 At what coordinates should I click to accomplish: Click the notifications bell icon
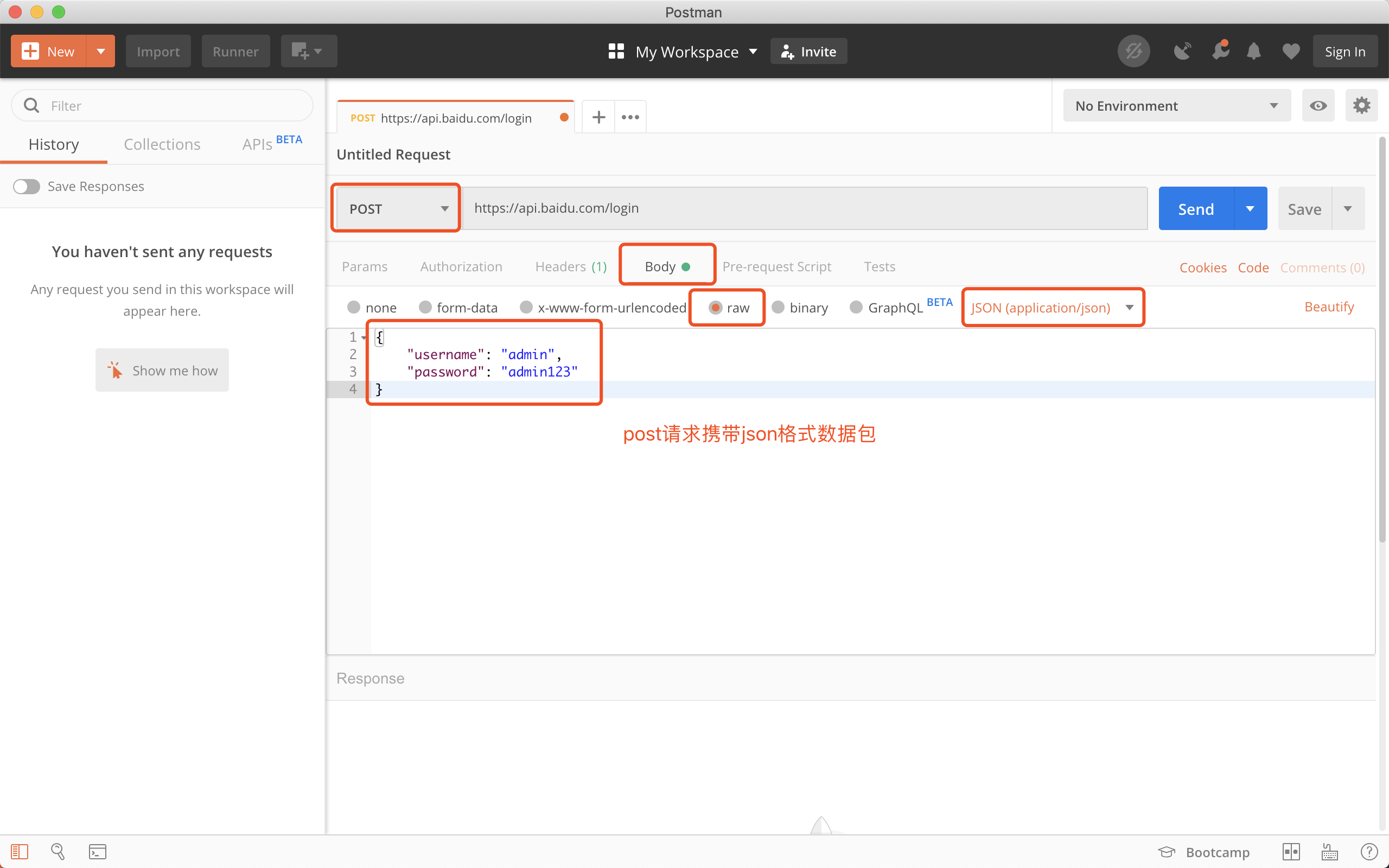(x=1254, y=50)
